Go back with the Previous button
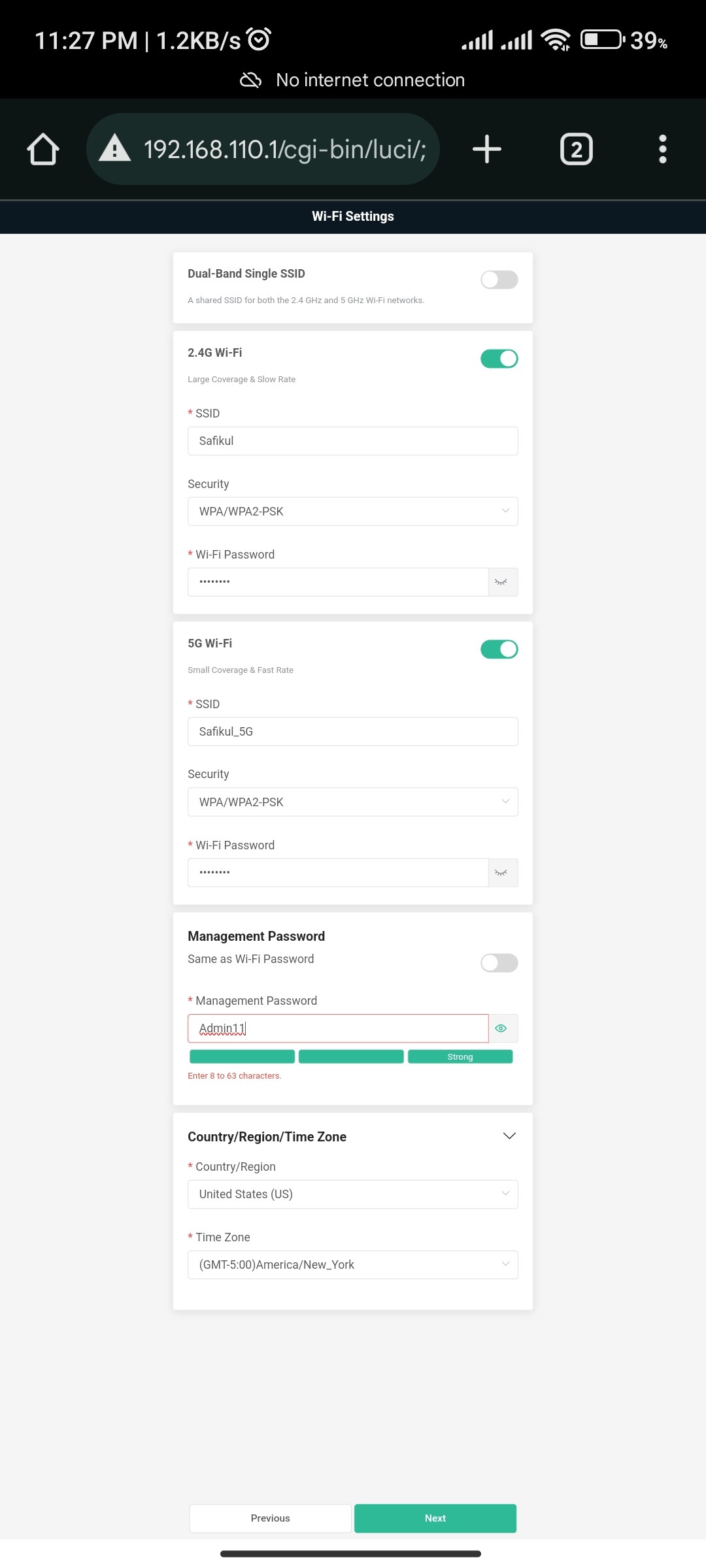The height and width of the screenshot is (1568, 706). pos(270,1518)
